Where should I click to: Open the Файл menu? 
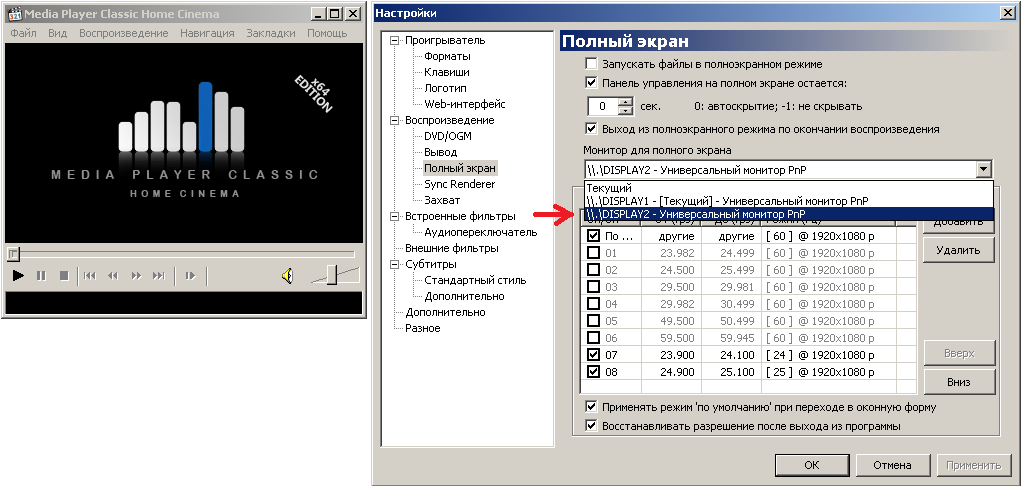(x=23, y=33)
